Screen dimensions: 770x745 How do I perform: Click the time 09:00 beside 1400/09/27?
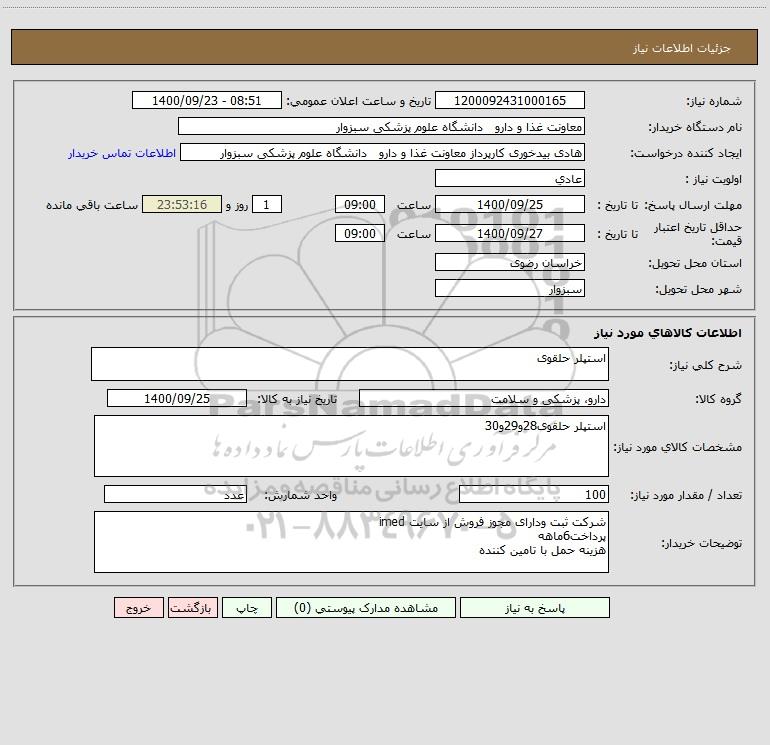point(359,233)
